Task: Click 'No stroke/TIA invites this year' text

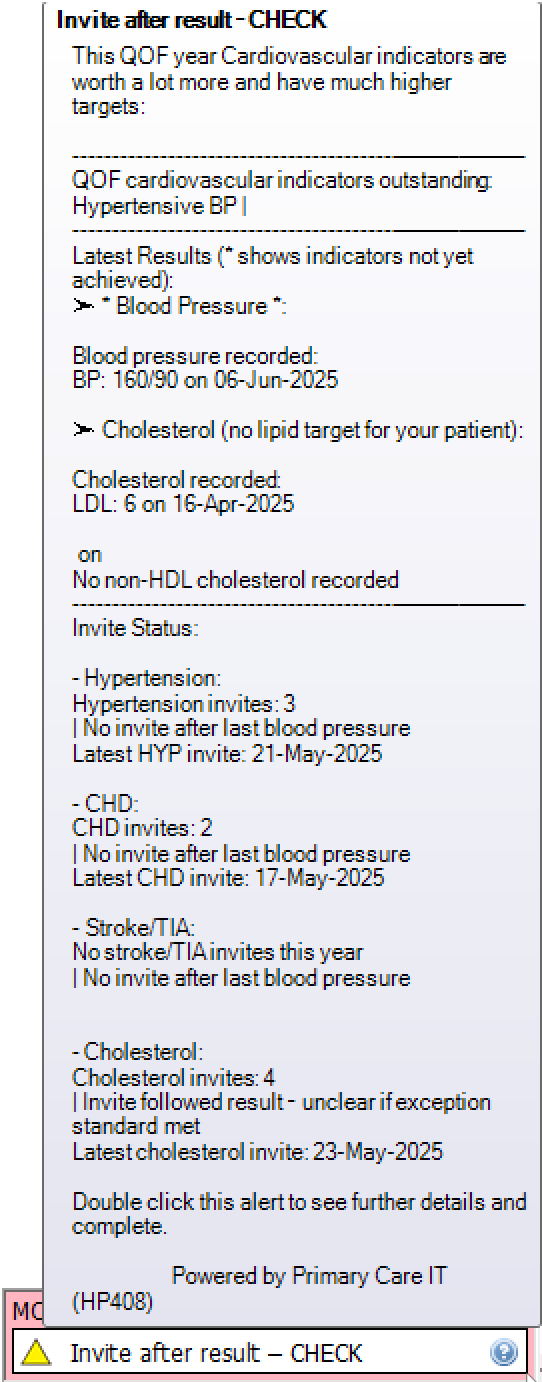Action: coord(218,952)
